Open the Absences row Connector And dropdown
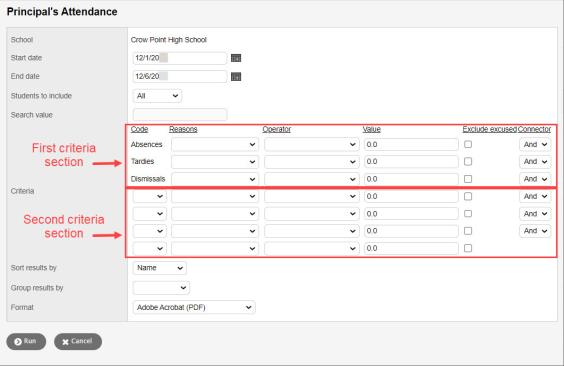 pos(535,145)
